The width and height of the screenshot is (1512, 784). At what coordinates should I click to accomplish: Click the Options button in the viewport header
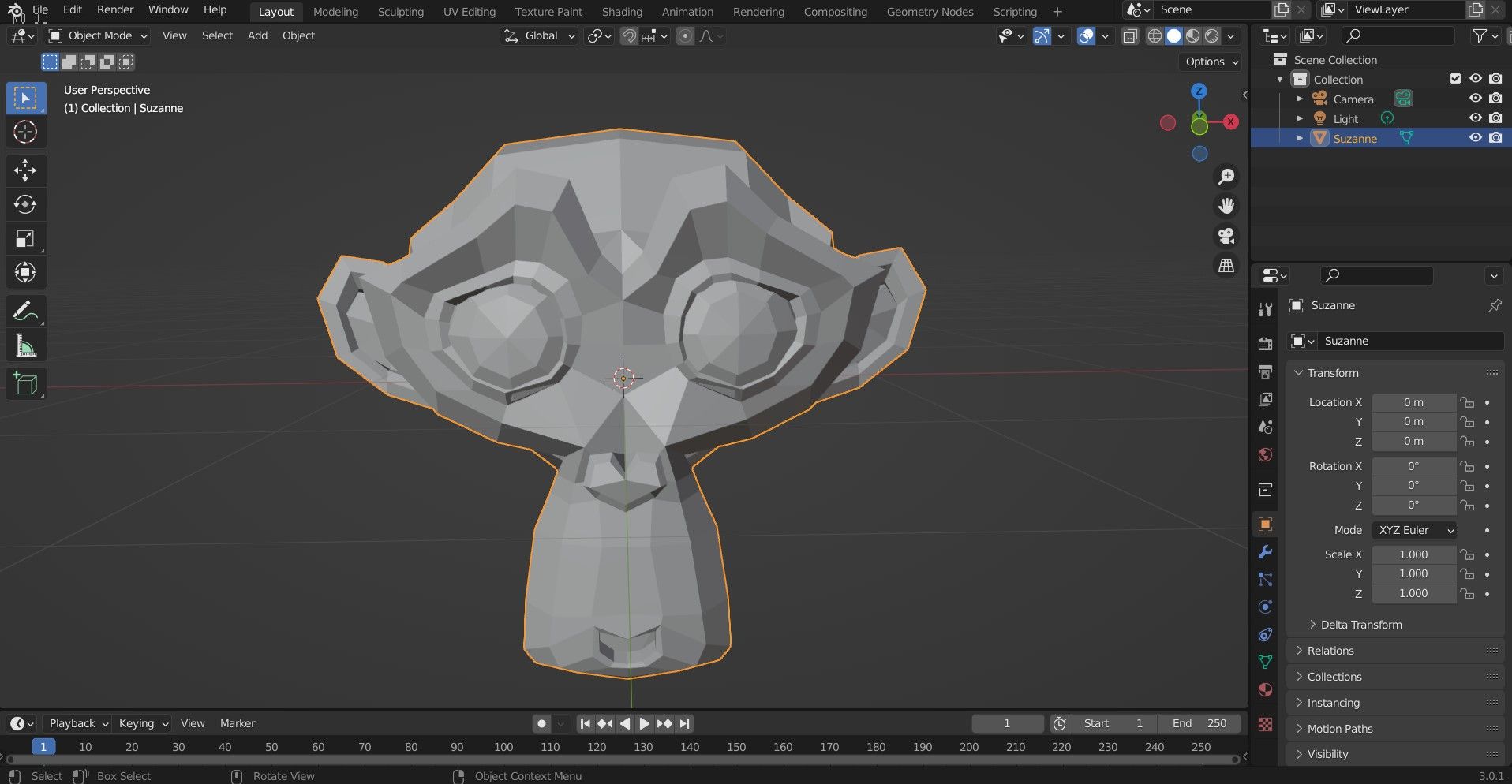(x=1210, y=62)
